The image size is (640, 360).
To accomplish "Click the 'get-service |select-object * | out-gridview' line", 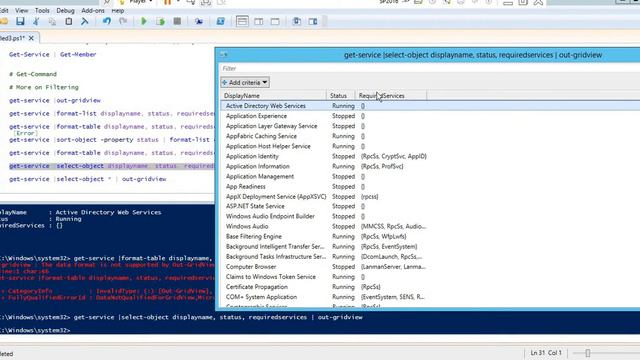I will 88,179.
